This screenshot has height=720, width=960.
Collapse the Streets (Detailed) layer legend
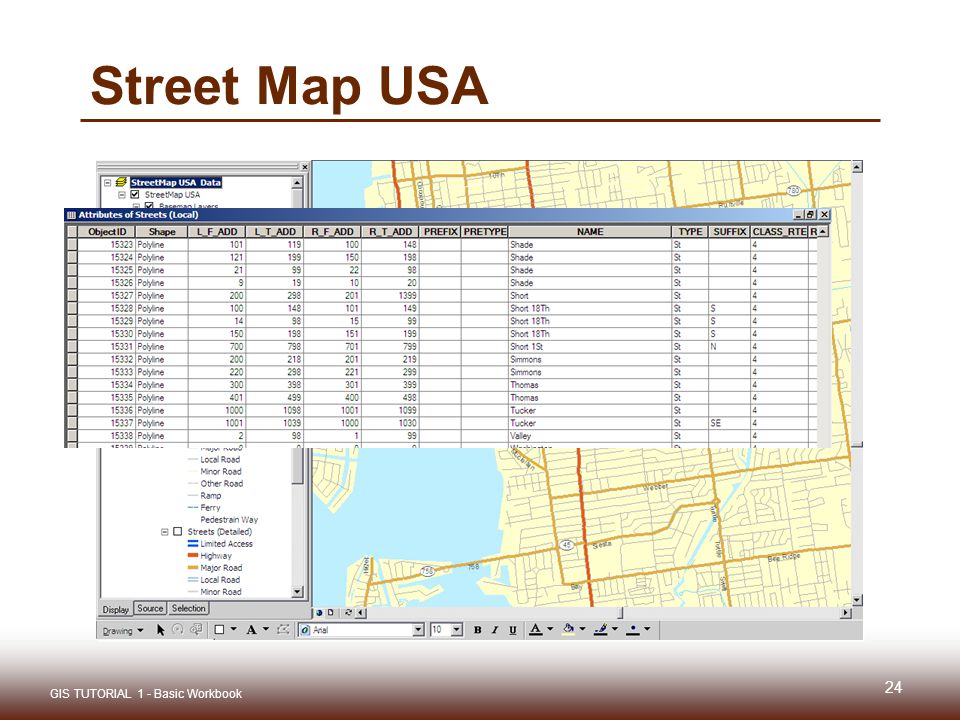(164, 531)
